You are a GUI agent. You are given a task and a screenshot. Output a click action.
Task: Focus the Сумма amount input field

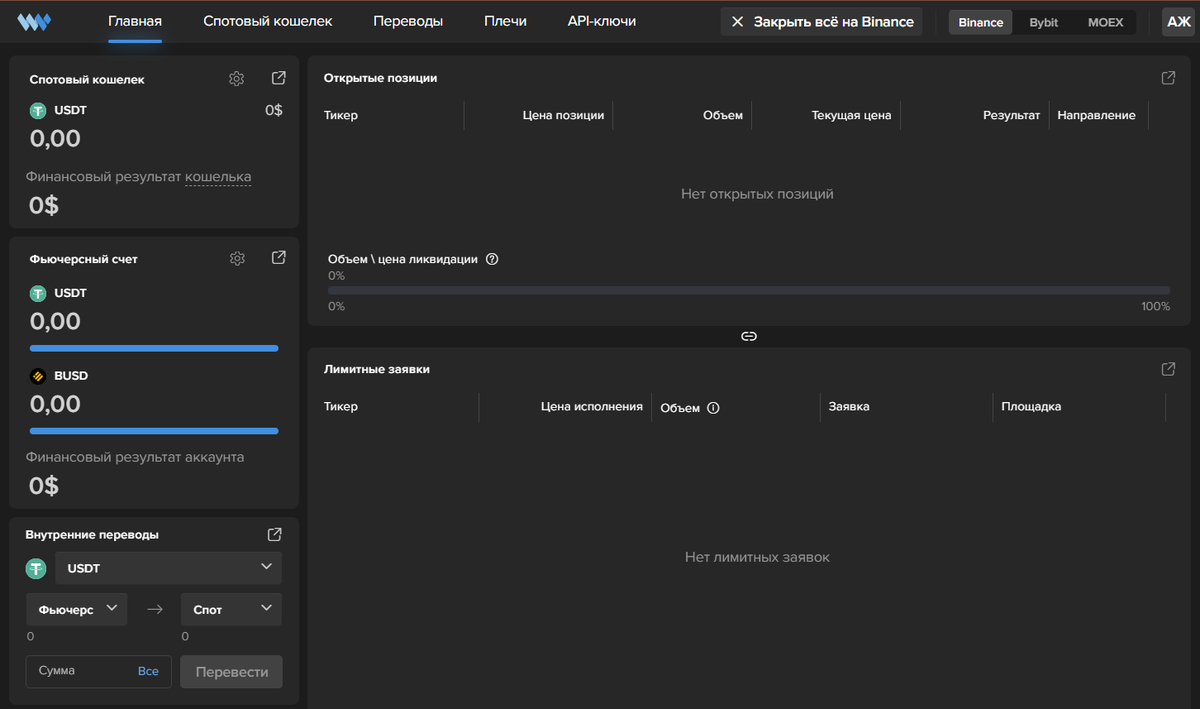tap(99, 671)
